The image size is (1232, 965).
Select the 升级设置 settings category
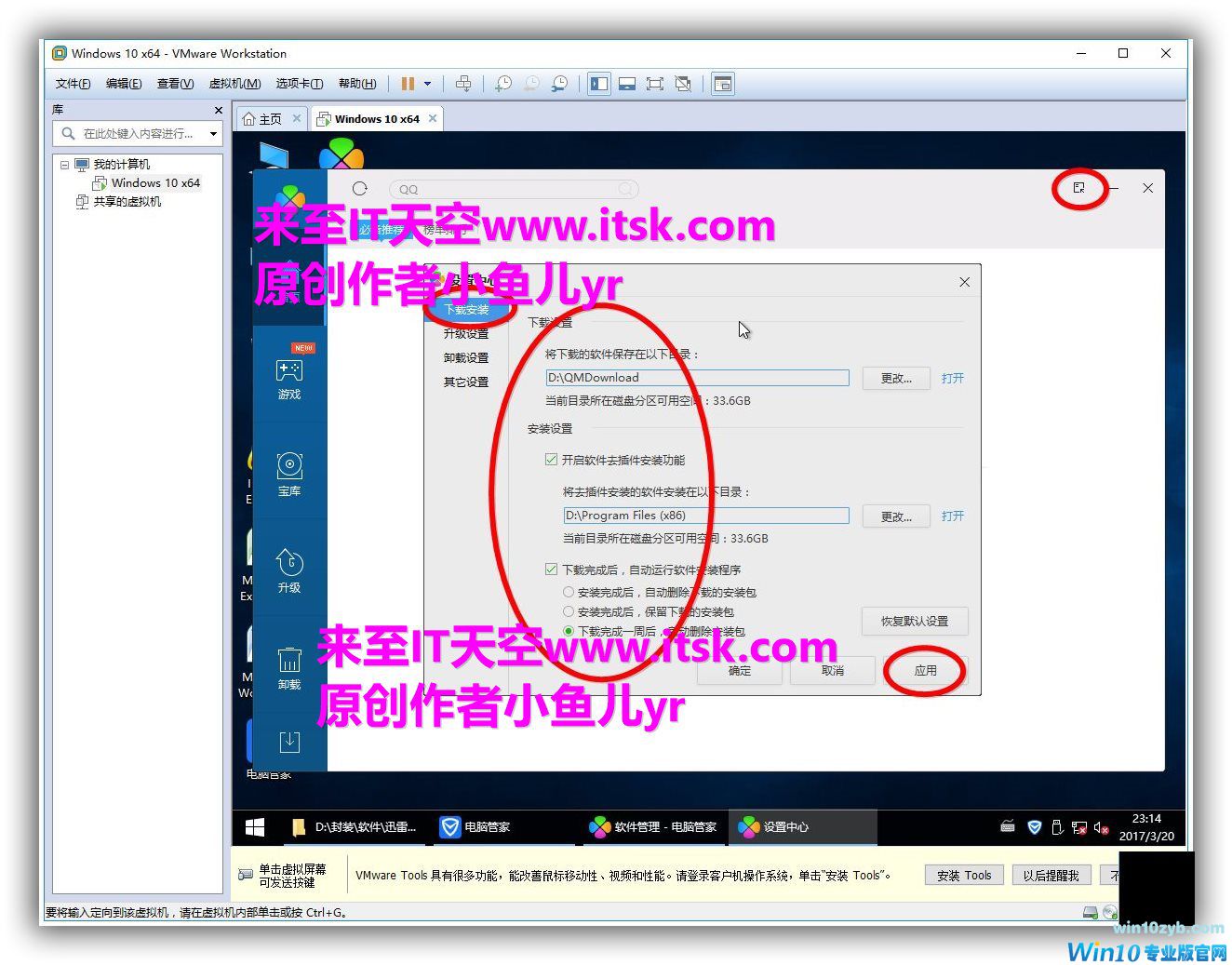click(466, 334)
